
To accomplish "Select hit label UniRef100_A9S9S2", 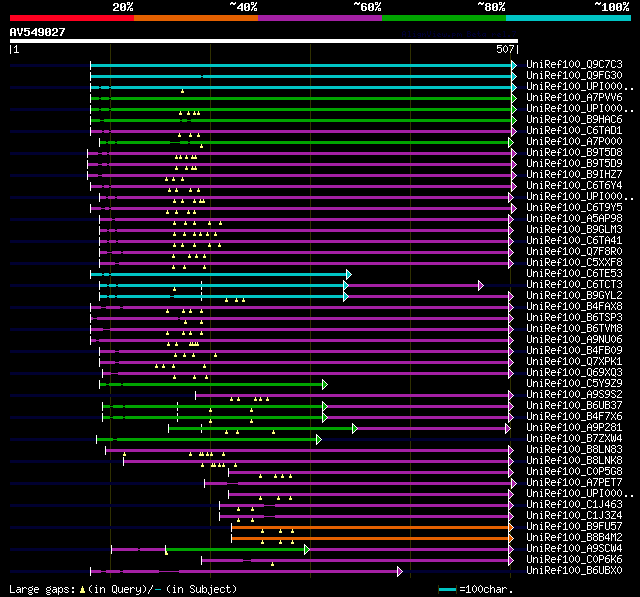I will tap(574, 395).
